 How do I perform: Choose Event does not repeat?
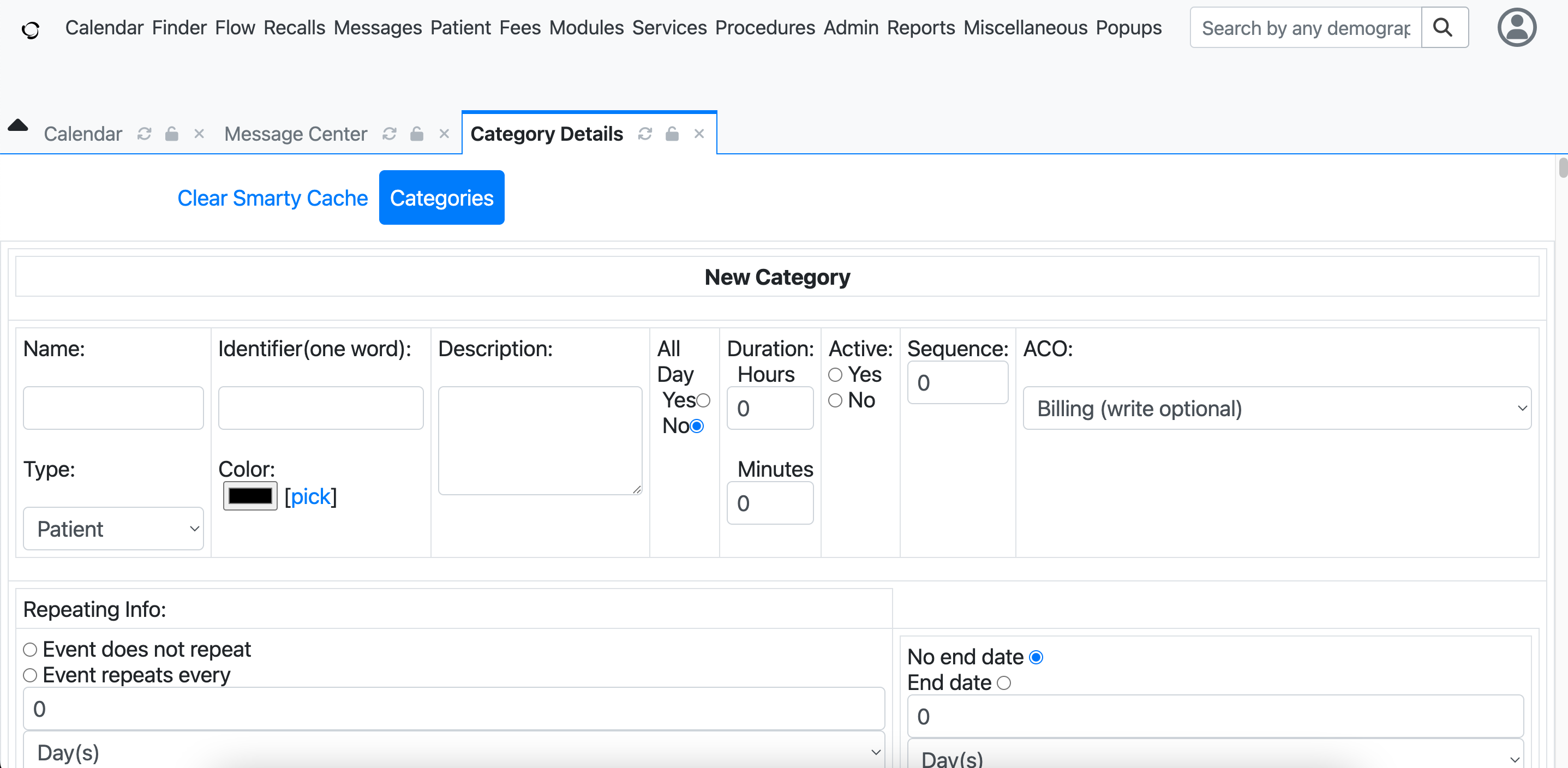point(30,650)
